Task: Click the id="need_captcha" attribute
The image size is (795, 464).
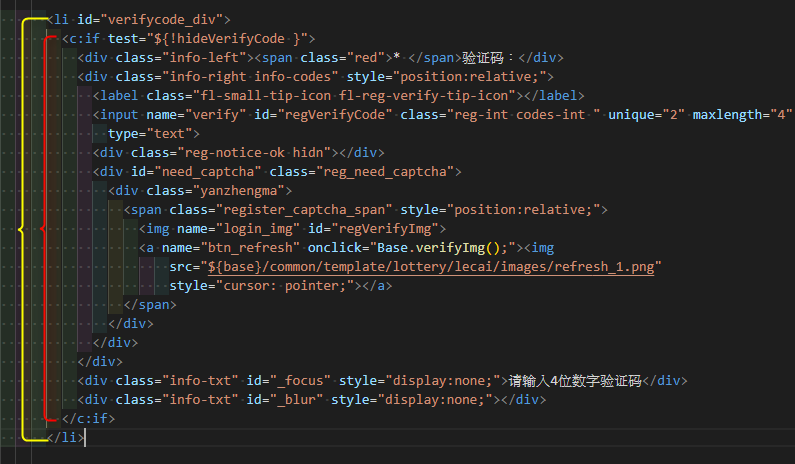Action: [196, 172]
